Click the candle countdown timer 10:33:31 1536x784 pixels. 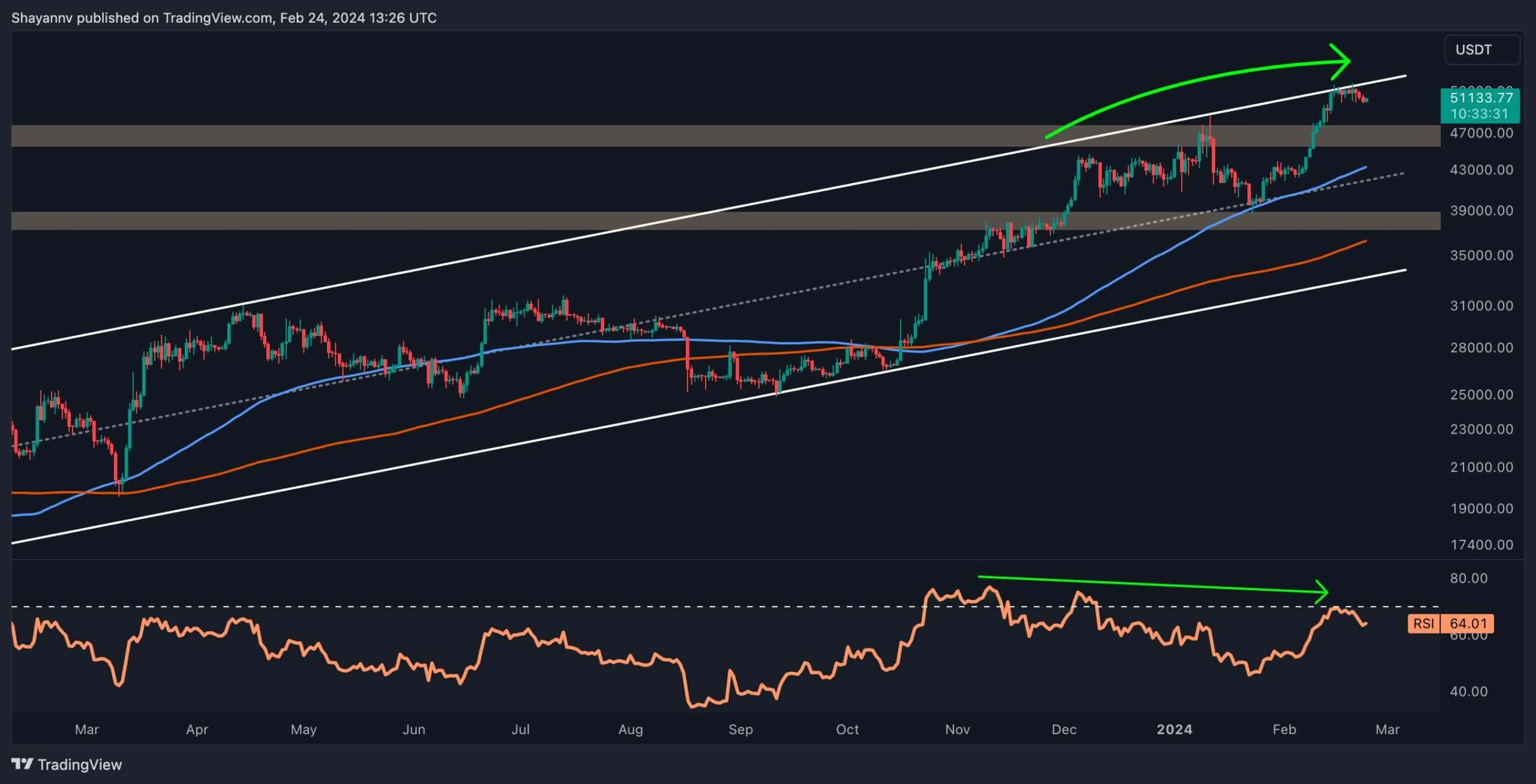pyautogui.click(x=1480, y=113)
